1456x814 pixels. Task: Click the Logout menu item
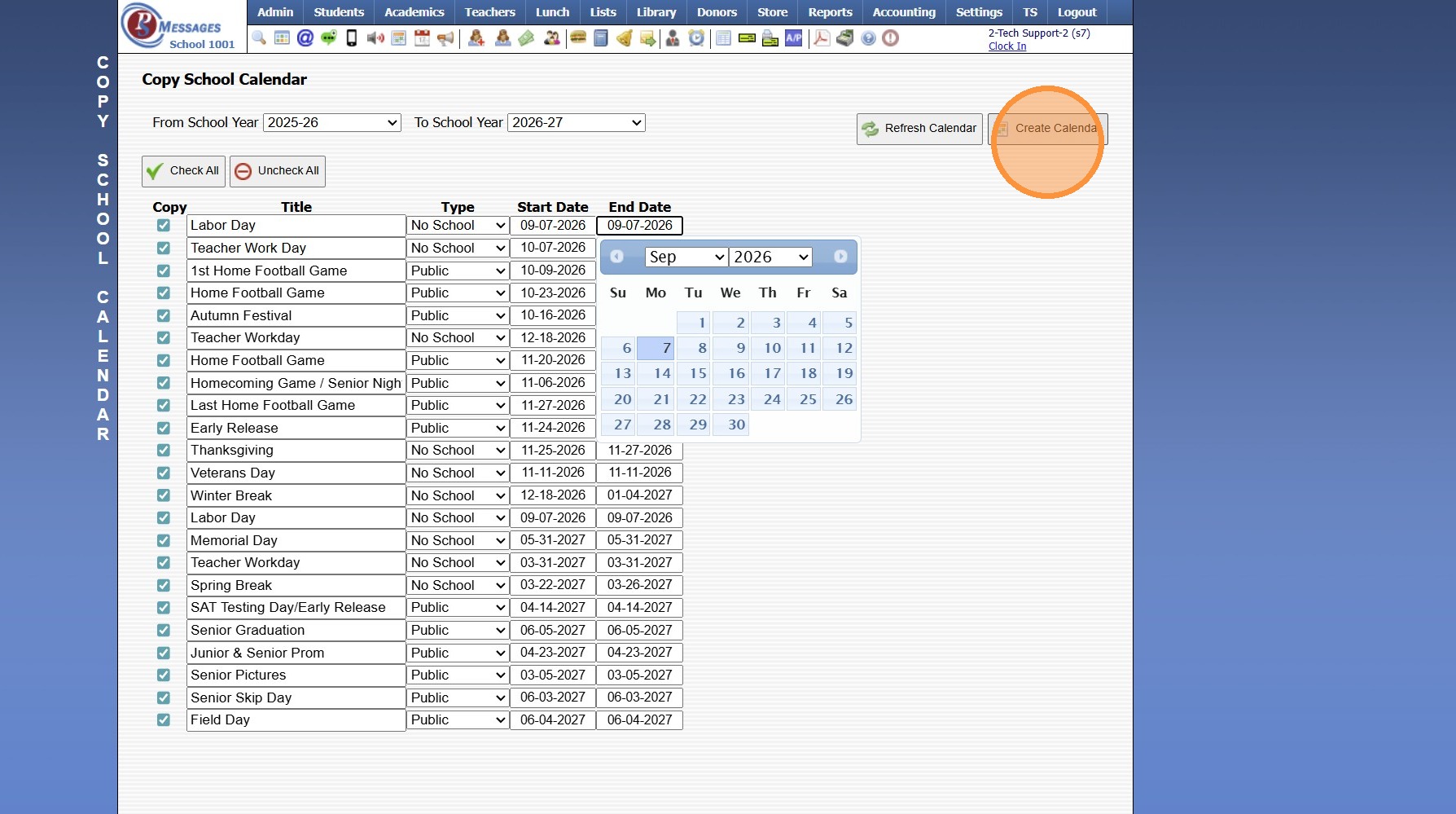tap(1077, 12)
